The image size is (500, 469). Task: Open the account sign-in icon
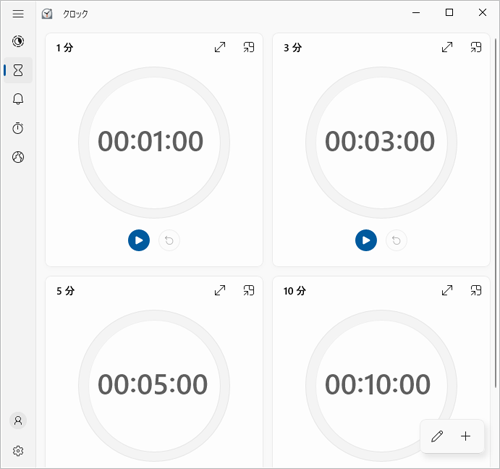[x=18, y=421]
